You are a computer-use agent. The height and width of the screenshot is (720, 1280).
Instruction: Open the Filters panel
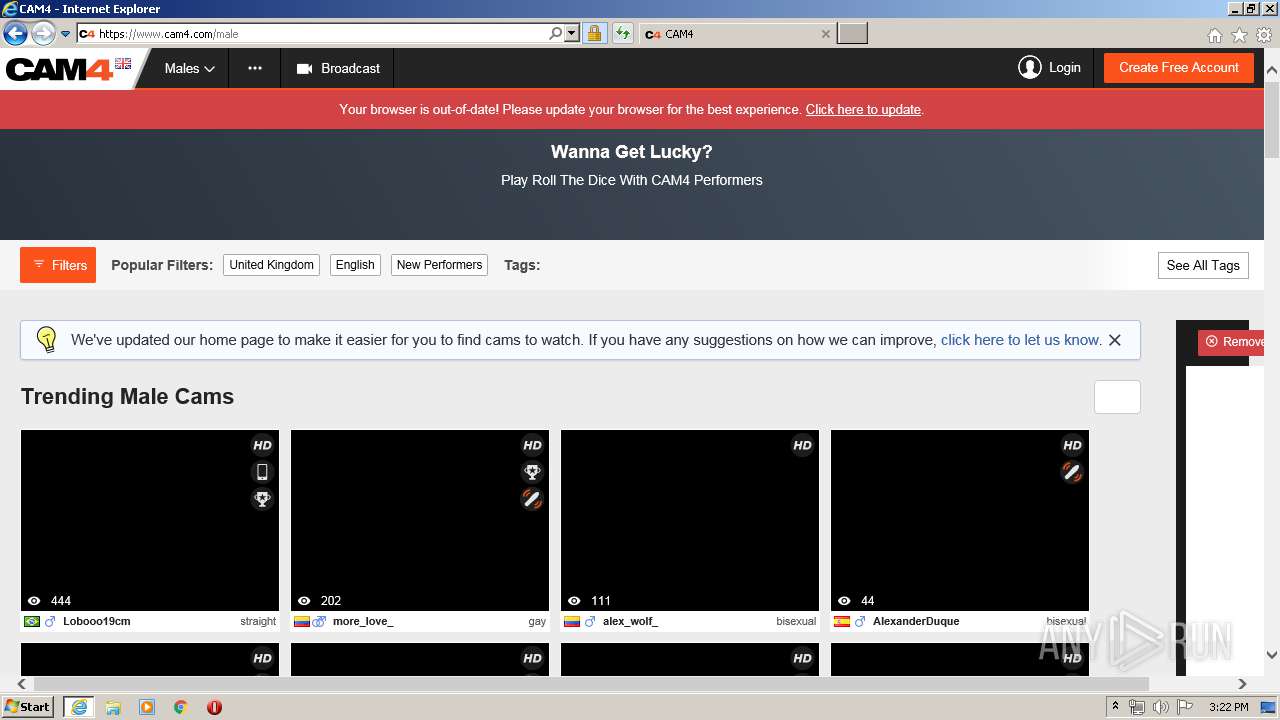58,265
